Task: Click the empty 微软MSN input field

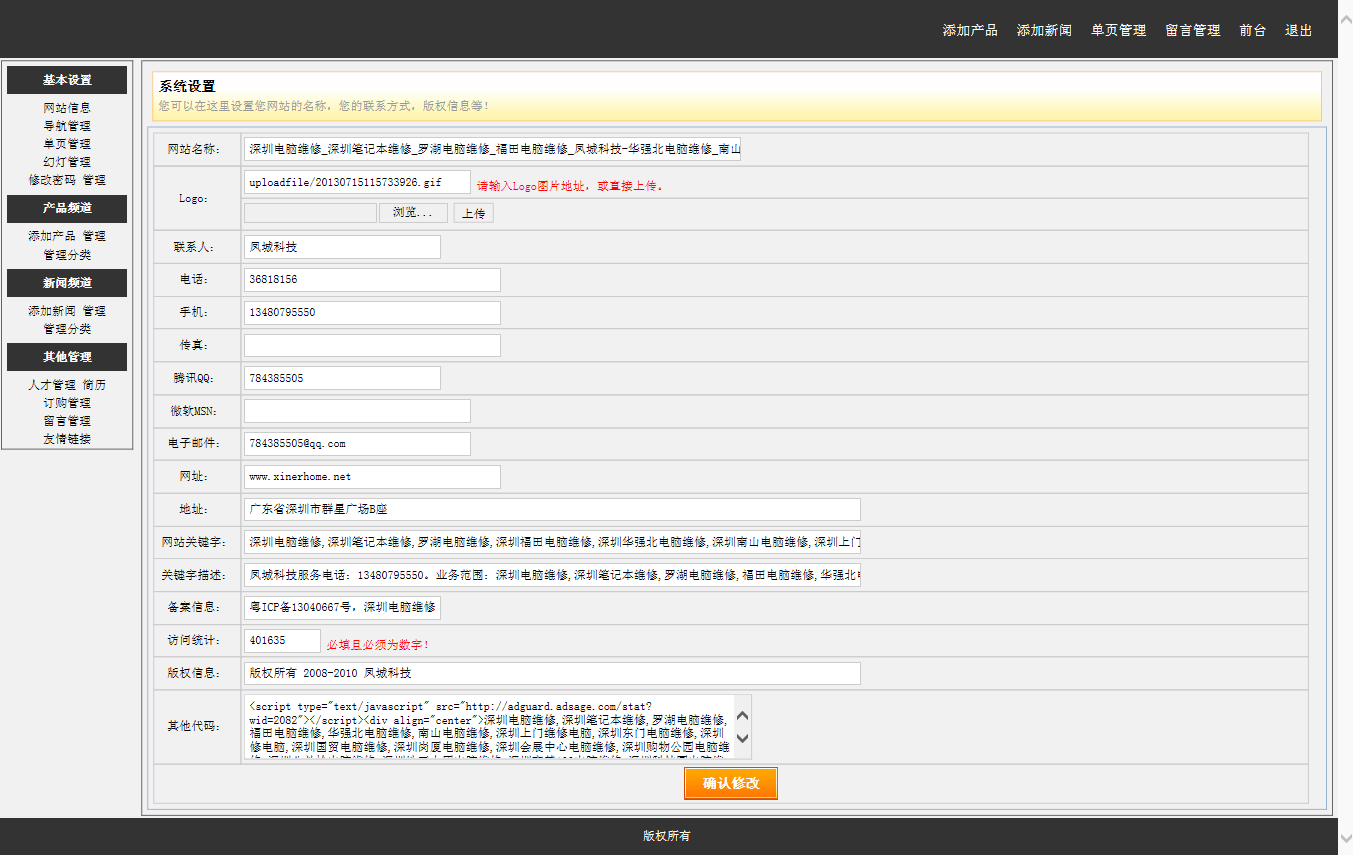Action: tap(357, 411)
